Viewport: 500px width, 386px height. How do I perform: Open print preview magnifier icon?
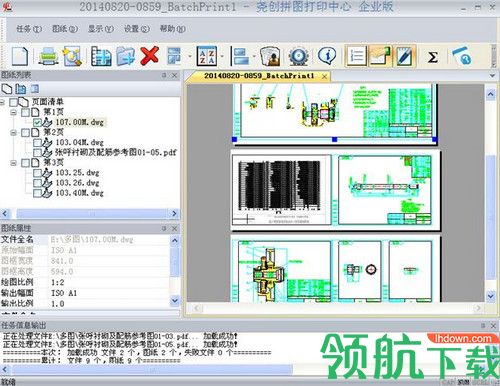coord(72,56)
